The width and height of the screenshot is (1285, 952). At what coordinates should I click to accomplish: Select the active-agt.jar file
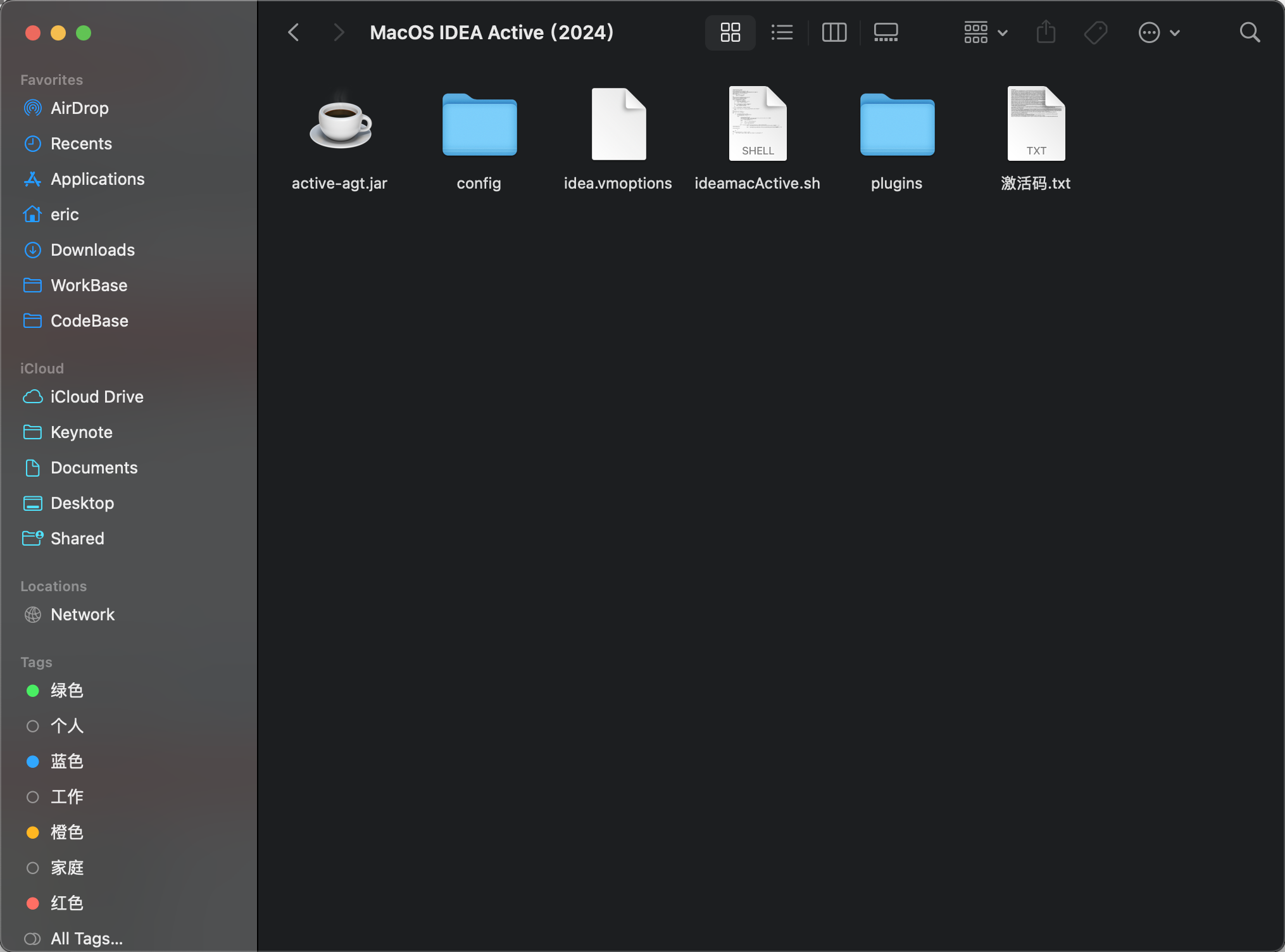[340, 123]
